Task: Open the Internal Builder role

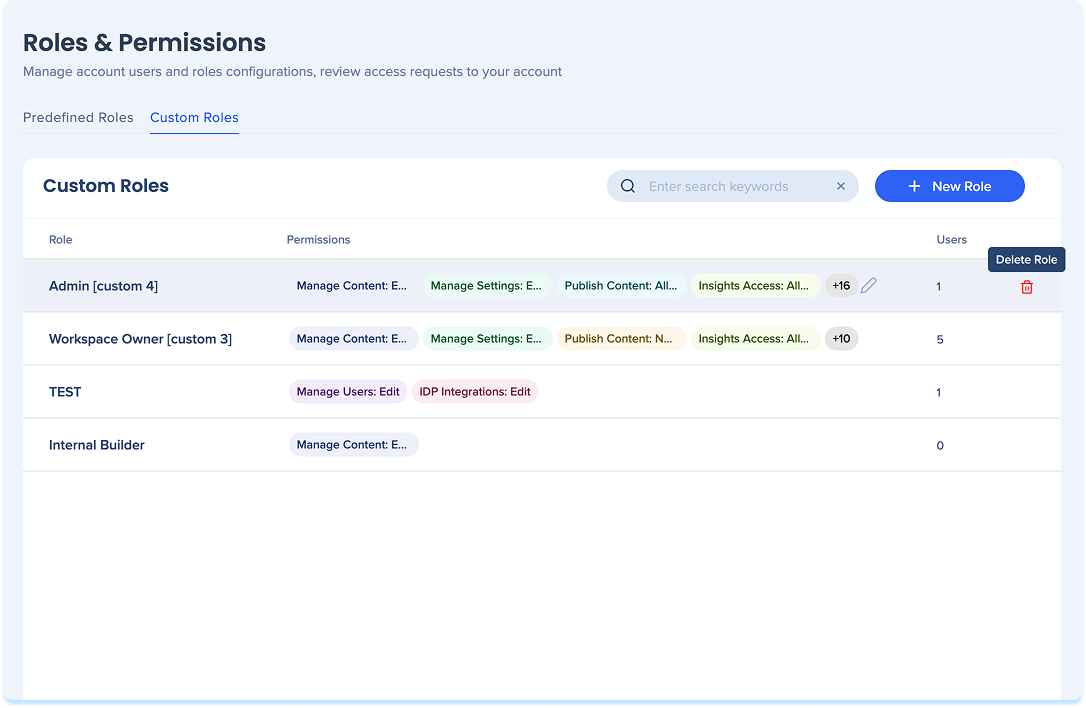Action: coord(97,445)
